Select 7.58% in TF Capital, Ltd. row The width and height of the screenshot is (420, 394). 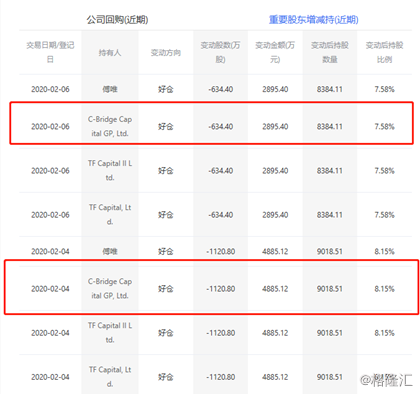[x=384, y=215]
